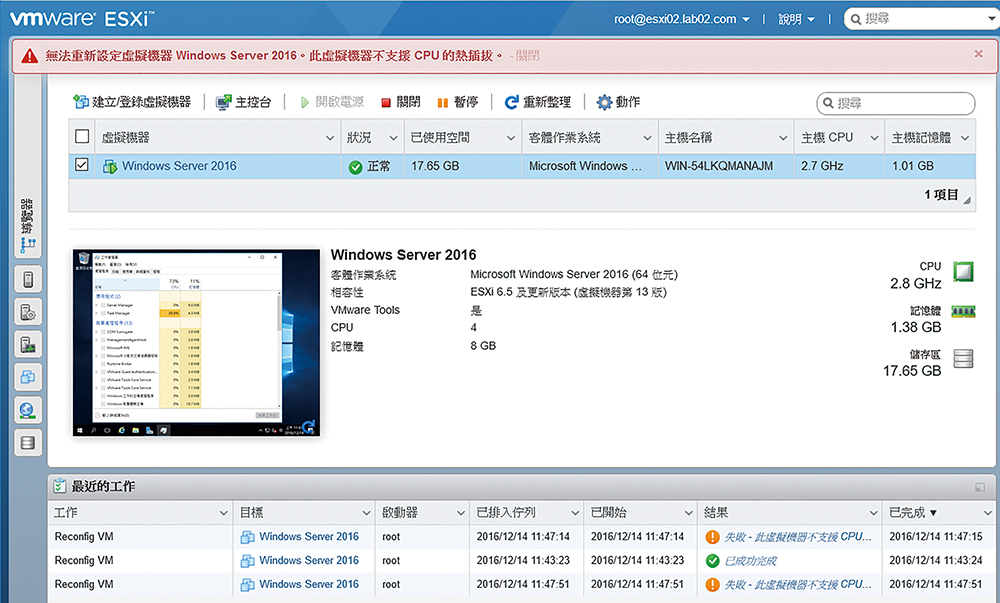Click the orange failure icon for 11:47:51 completed task
This screenshot has width=1000, height=603.
[x=712, y=585]
